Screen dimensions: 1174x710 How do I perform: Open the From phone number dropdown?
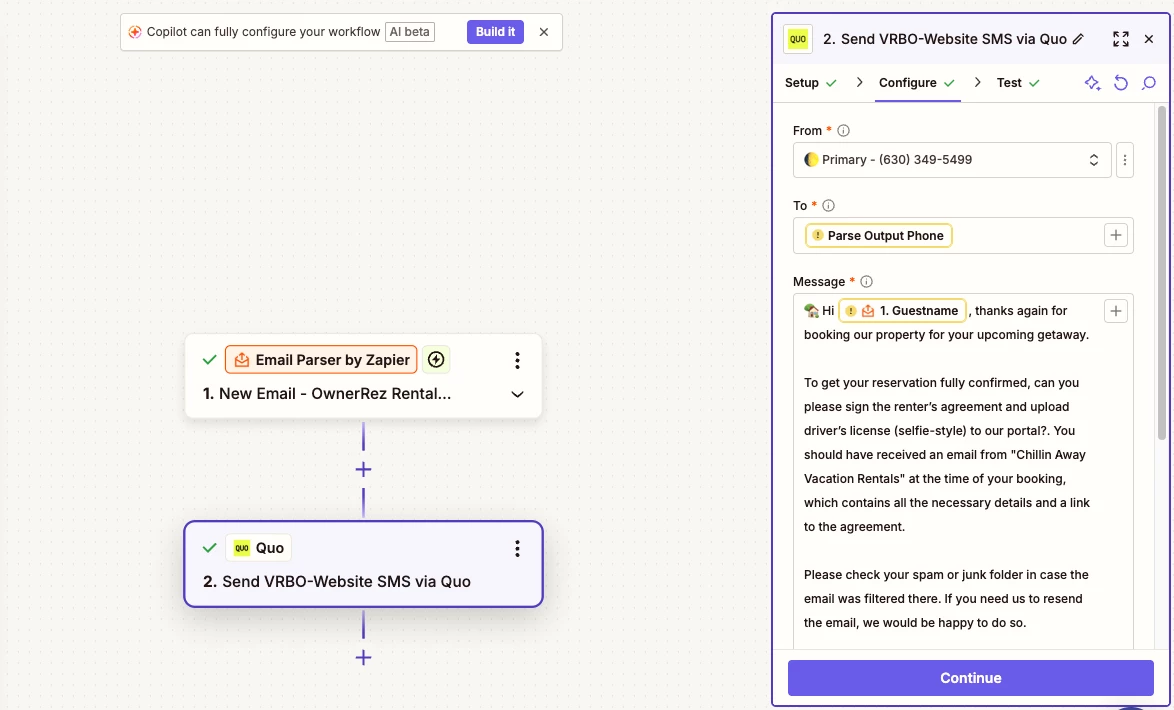[952, 160]
